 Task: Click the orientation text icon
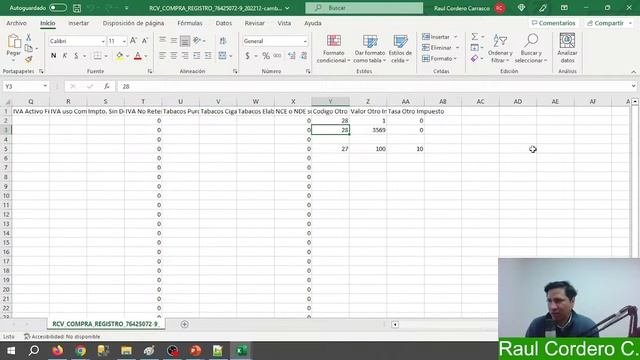click(197, 40)
